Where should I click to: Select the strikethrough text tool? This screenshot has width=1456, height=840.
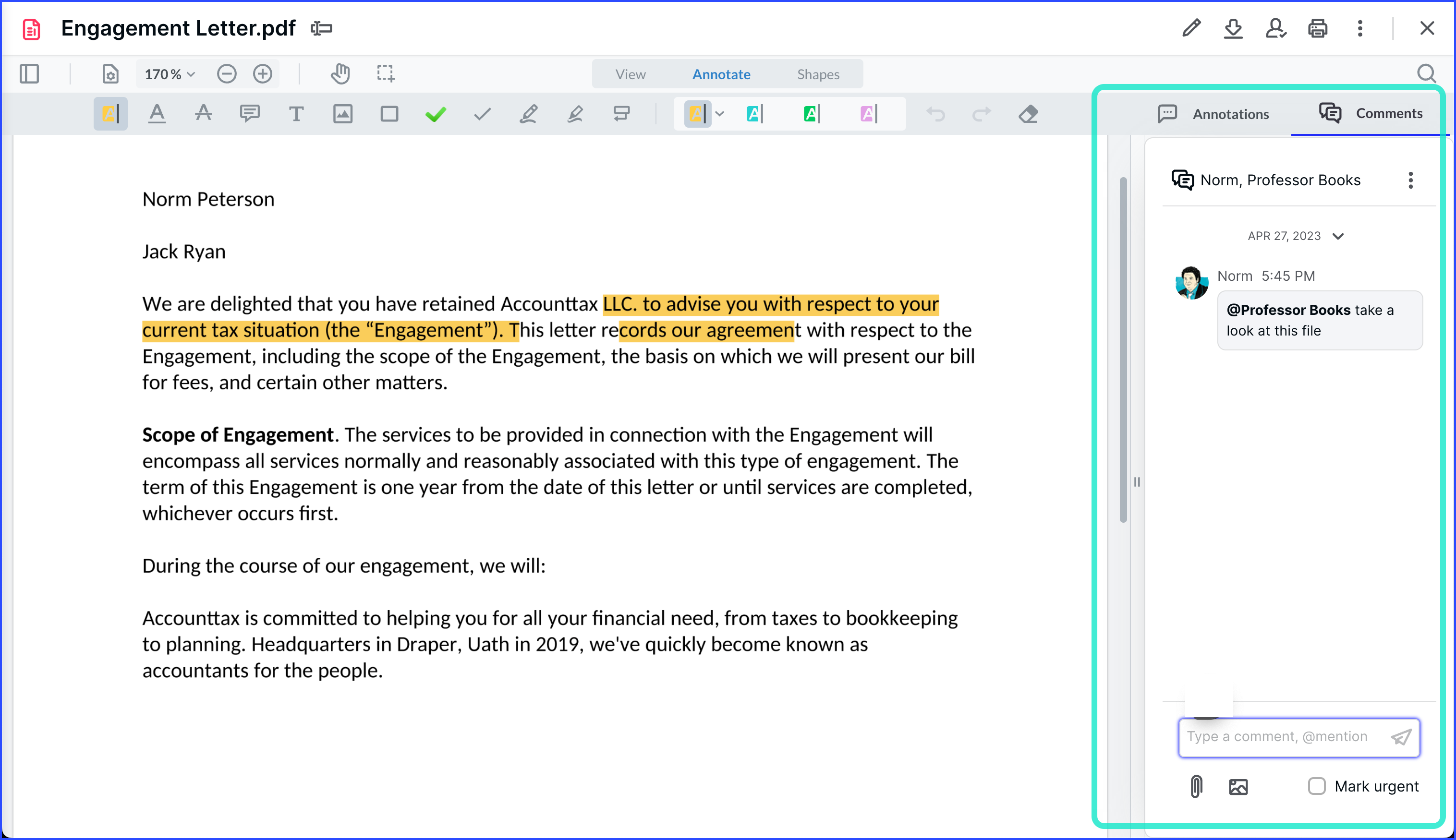[x=203, y=114]
